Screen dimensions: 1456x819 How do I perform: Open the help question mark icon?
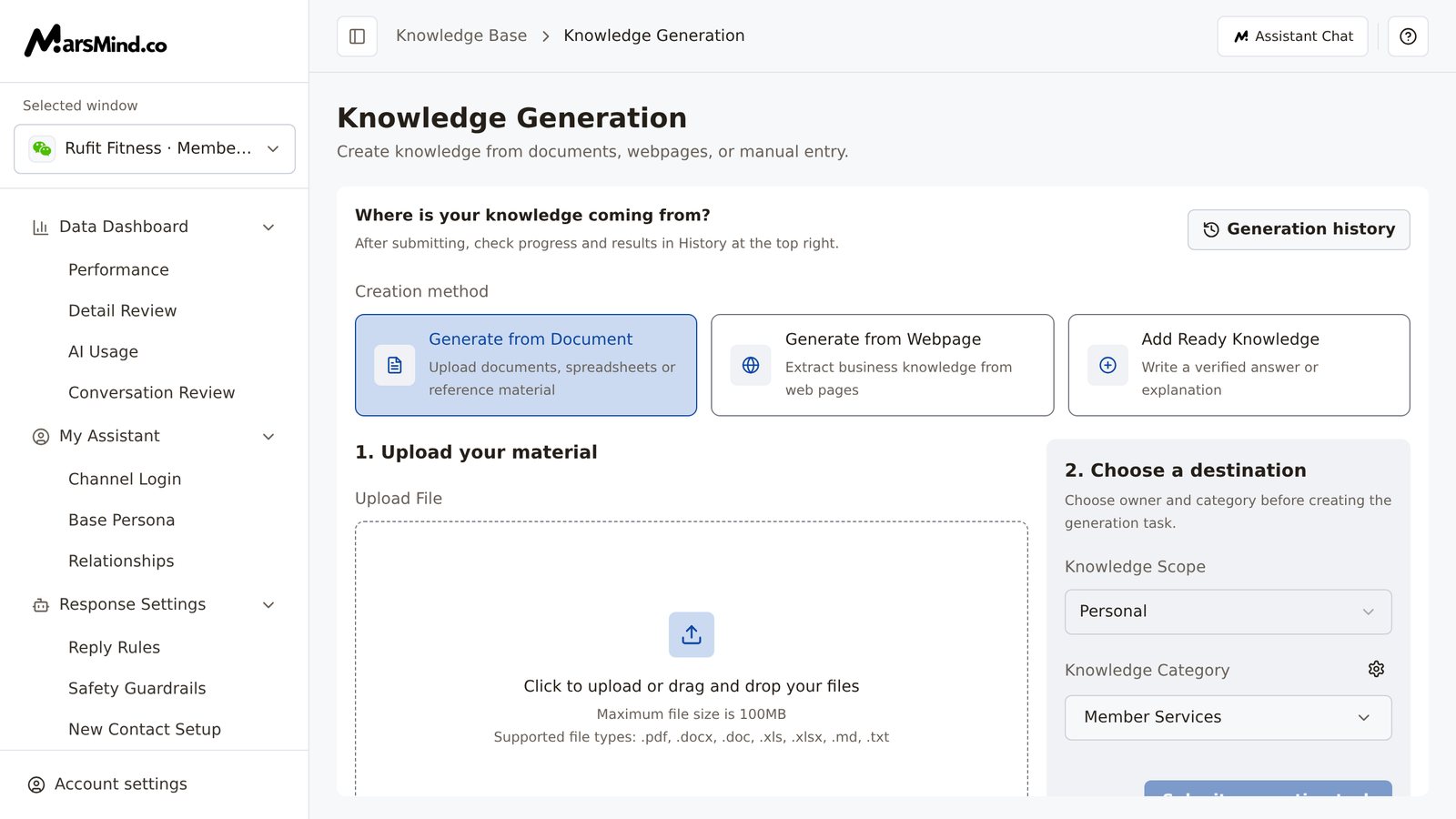click(x=1408, y=36)
